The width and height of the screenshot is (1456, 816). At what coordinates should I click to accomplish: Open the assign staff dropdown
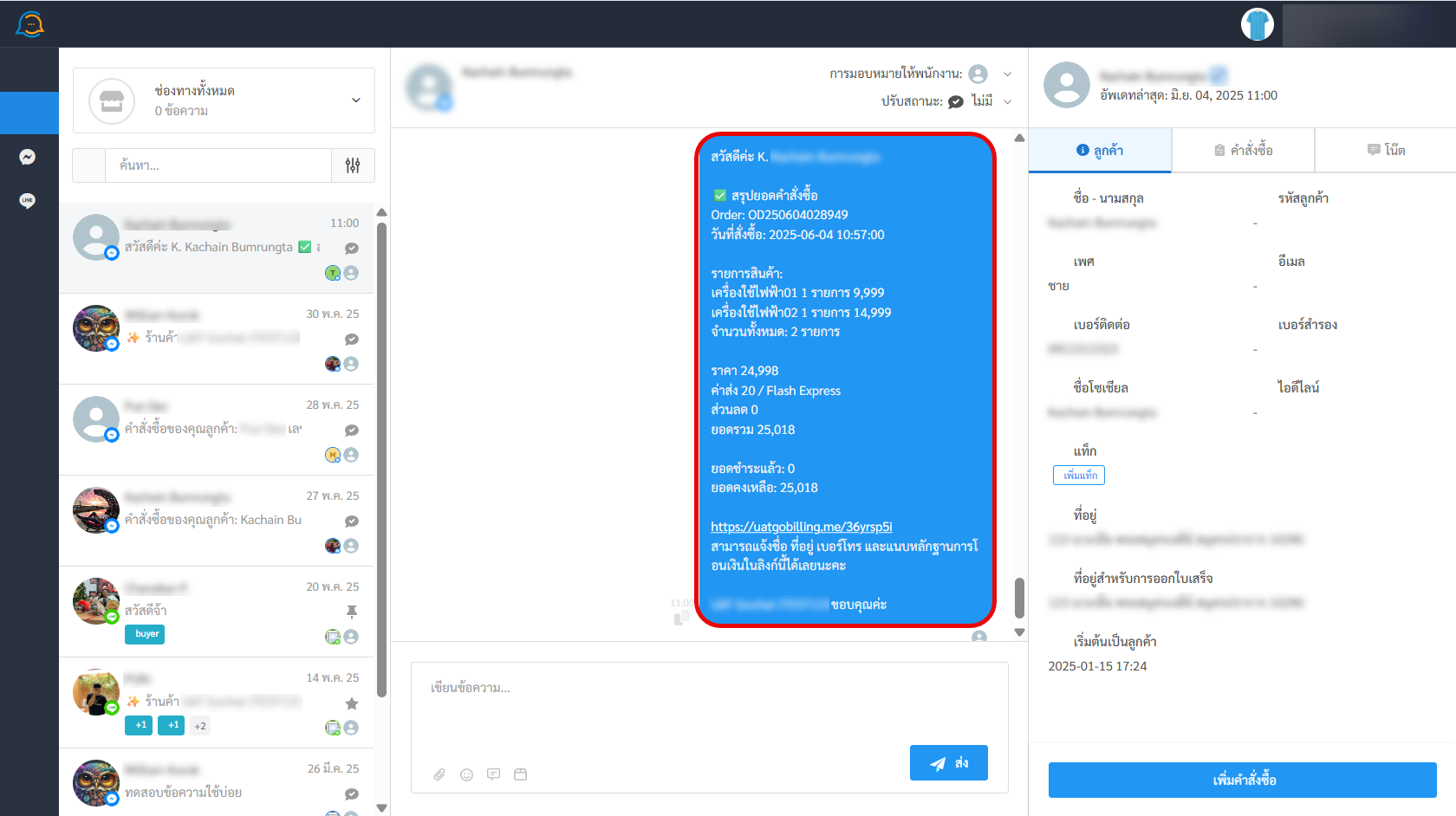pos(1007,74)
